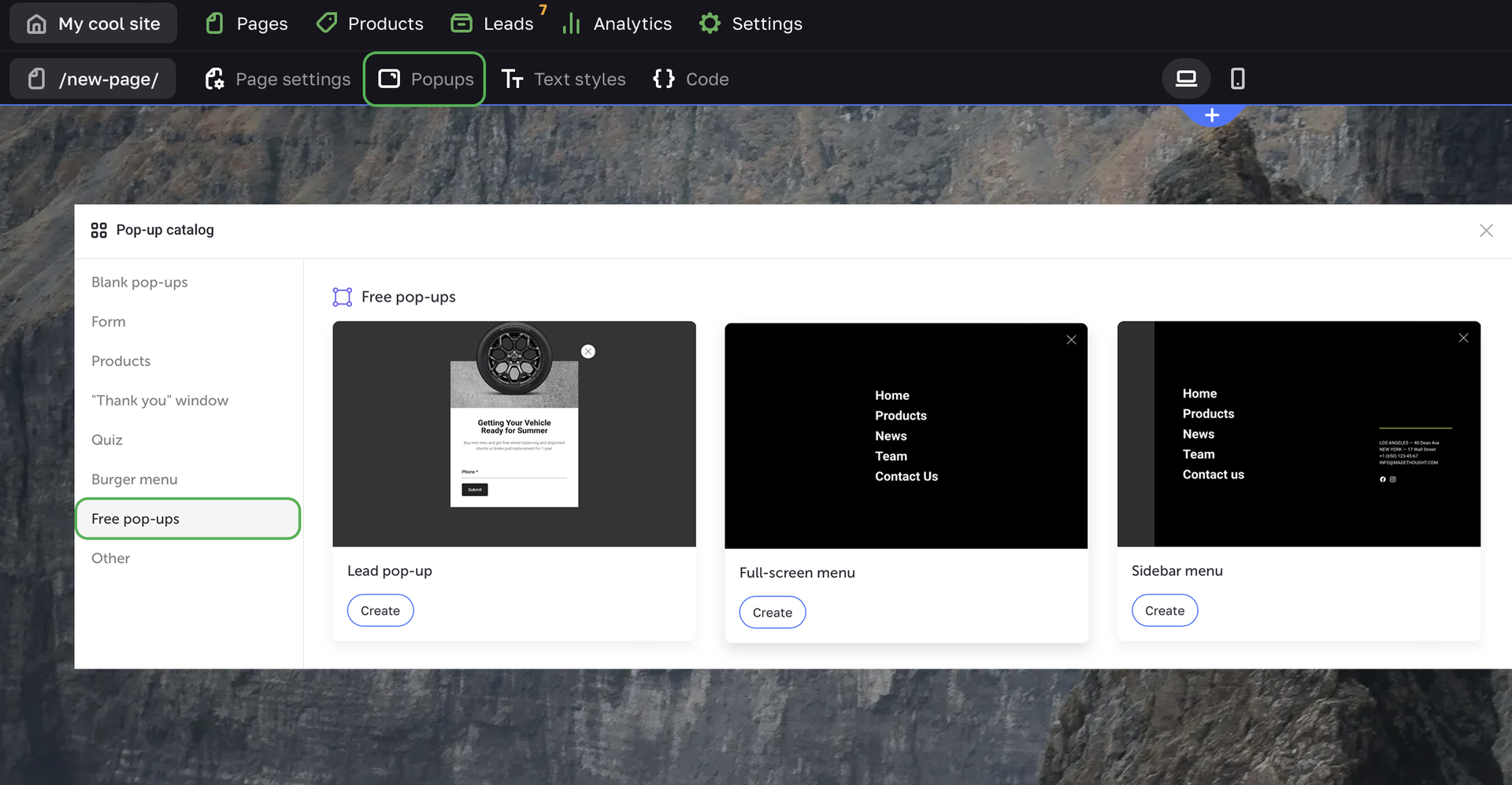Open the Products section in top bar
This screenshot has height=785, width=1512.
coord(370,24)
